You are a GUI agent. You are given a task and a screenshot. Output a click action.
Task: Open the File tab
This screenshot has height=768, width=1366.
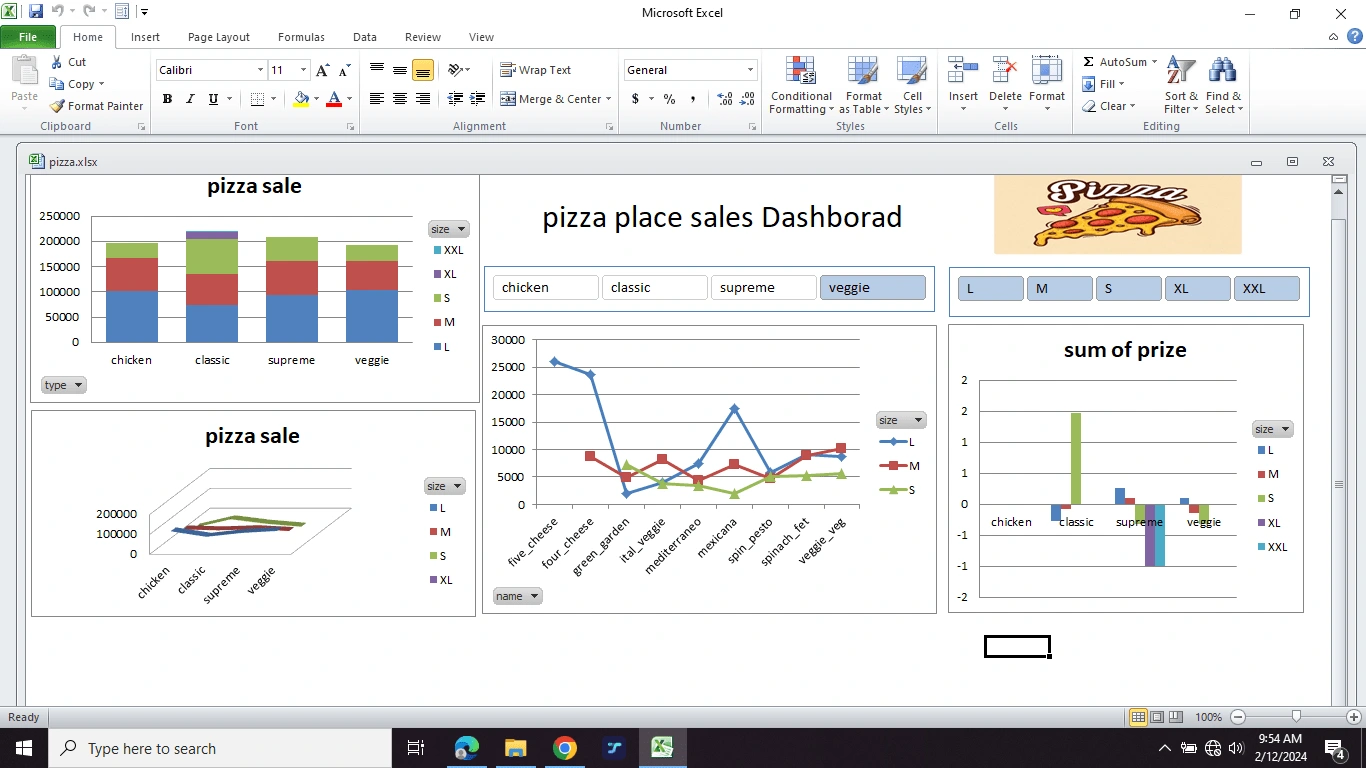pos(28,37)
